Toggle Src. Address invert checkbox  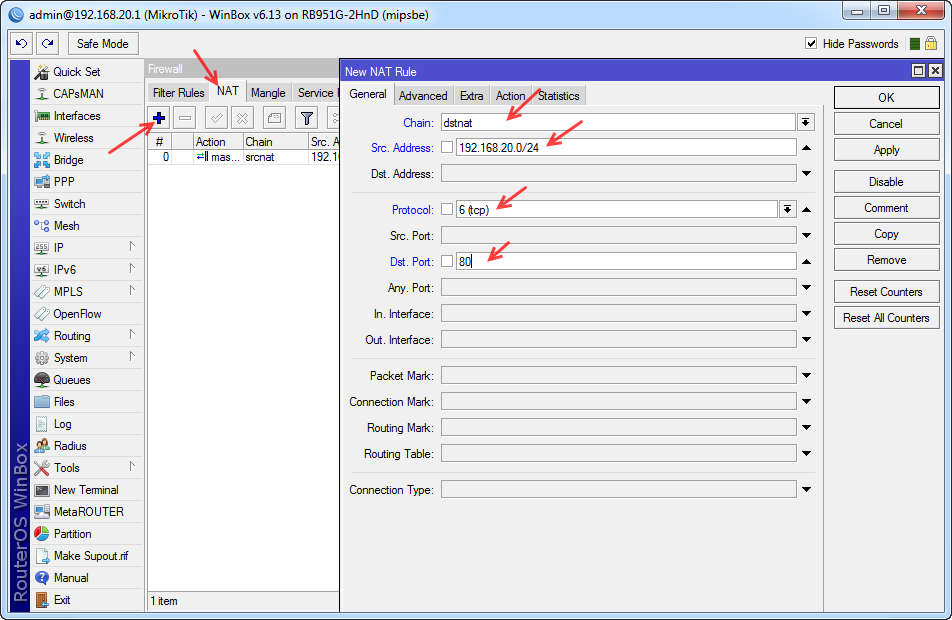(x=447, y=147)
